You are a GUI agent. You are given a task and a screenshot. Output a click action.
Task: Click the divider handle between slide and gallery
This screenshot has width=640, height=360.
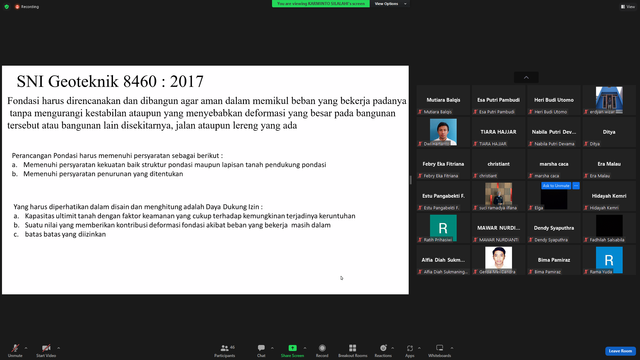[x=411, y=180]
